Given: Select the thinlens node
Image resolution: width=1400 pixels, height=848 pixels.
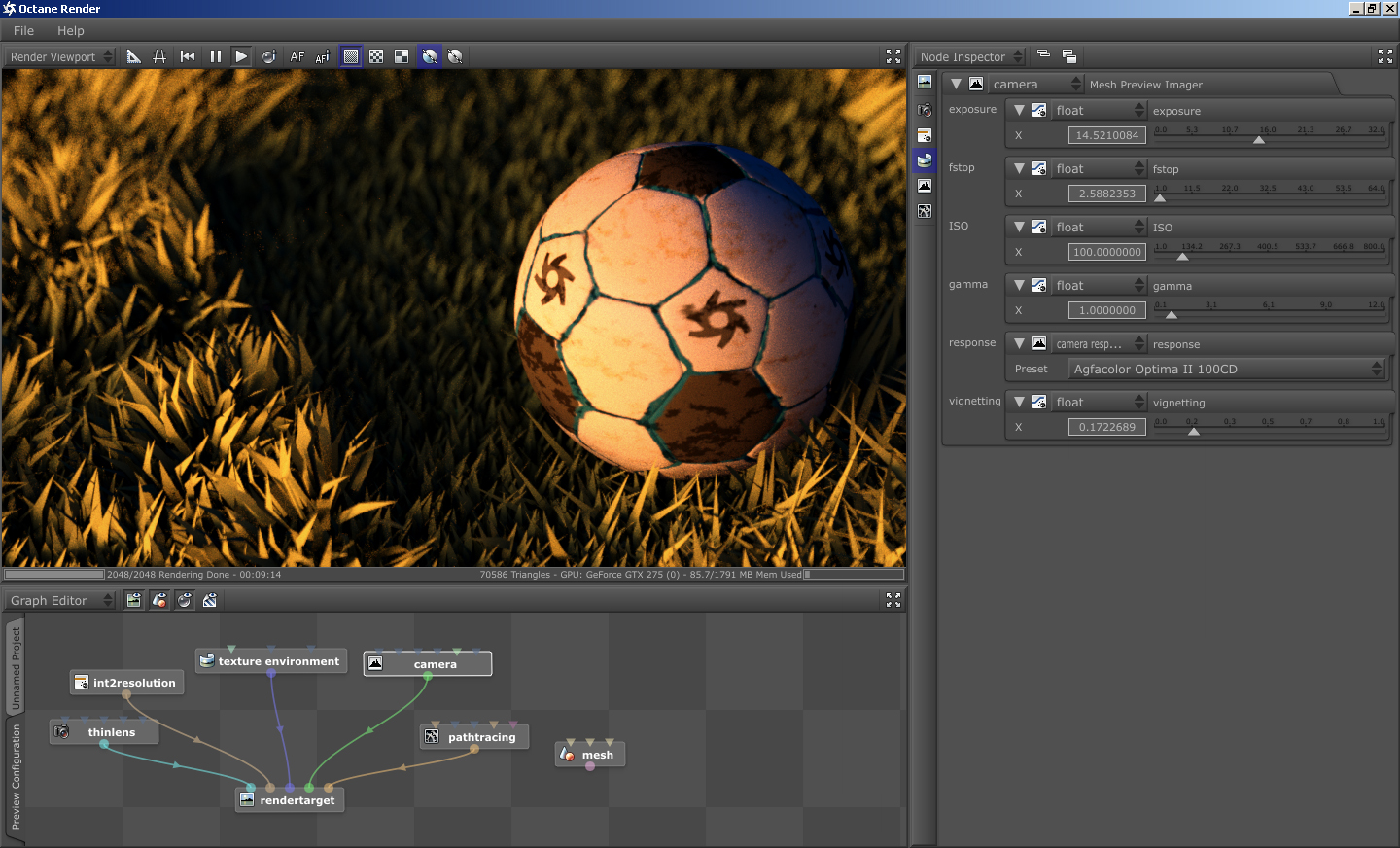Looking at the screenshot, I should click(x=104, y=732).
